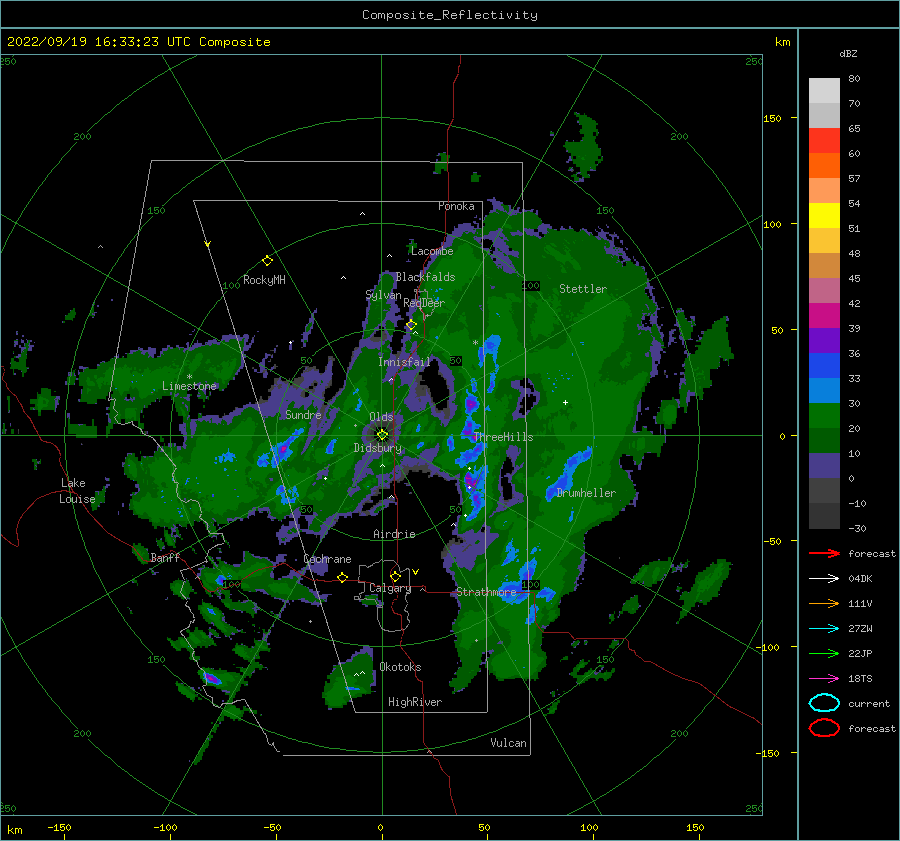Click the Olds city label
The width and height of the screenshot is (900, 841).
point(381,417)
